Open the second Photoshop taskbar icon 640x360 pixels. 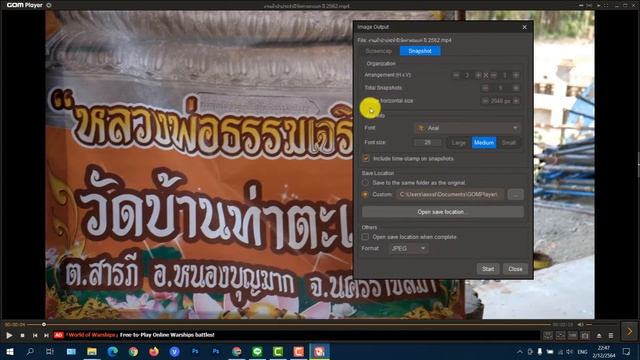click(x=216, y=351)
